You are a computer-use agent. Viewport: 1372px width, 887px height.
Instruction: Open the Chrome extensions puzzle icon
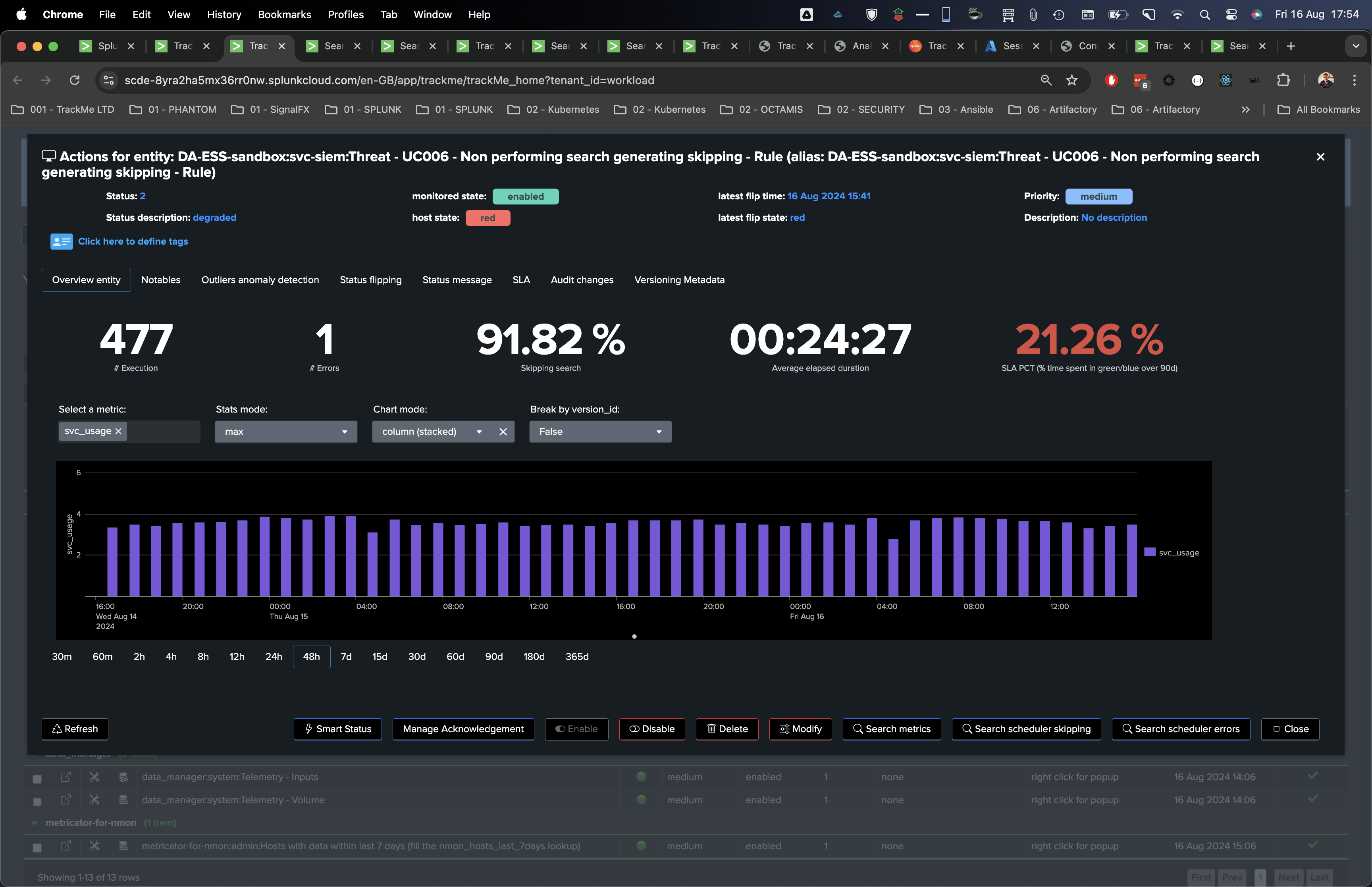[x=1283, y=80]
